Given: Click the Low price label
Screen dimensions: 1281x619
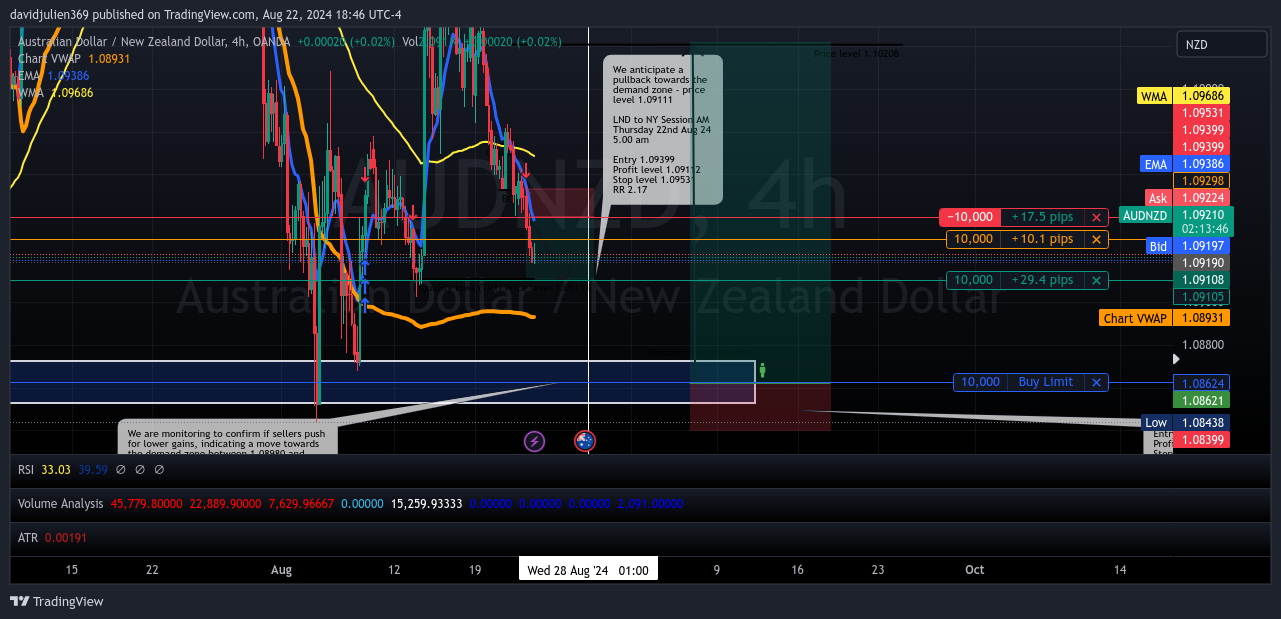Looking at the screenshot, I should click(x=1156, y=423).
